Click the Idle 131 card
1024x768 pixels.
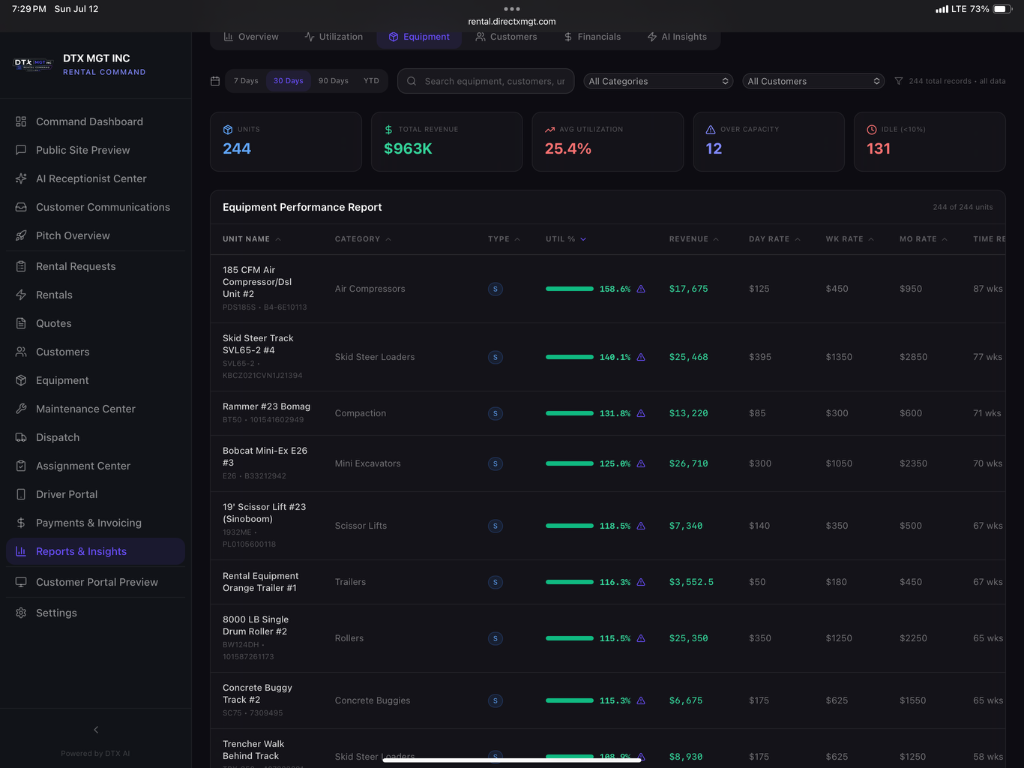tap(929, 142)
